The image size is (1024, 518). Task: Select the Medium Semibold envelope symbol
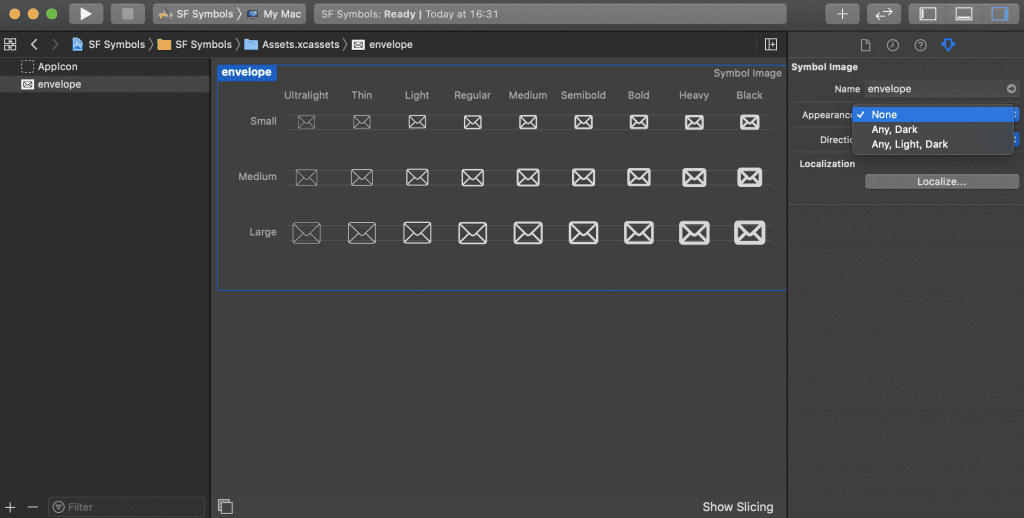tap(583, 177)
